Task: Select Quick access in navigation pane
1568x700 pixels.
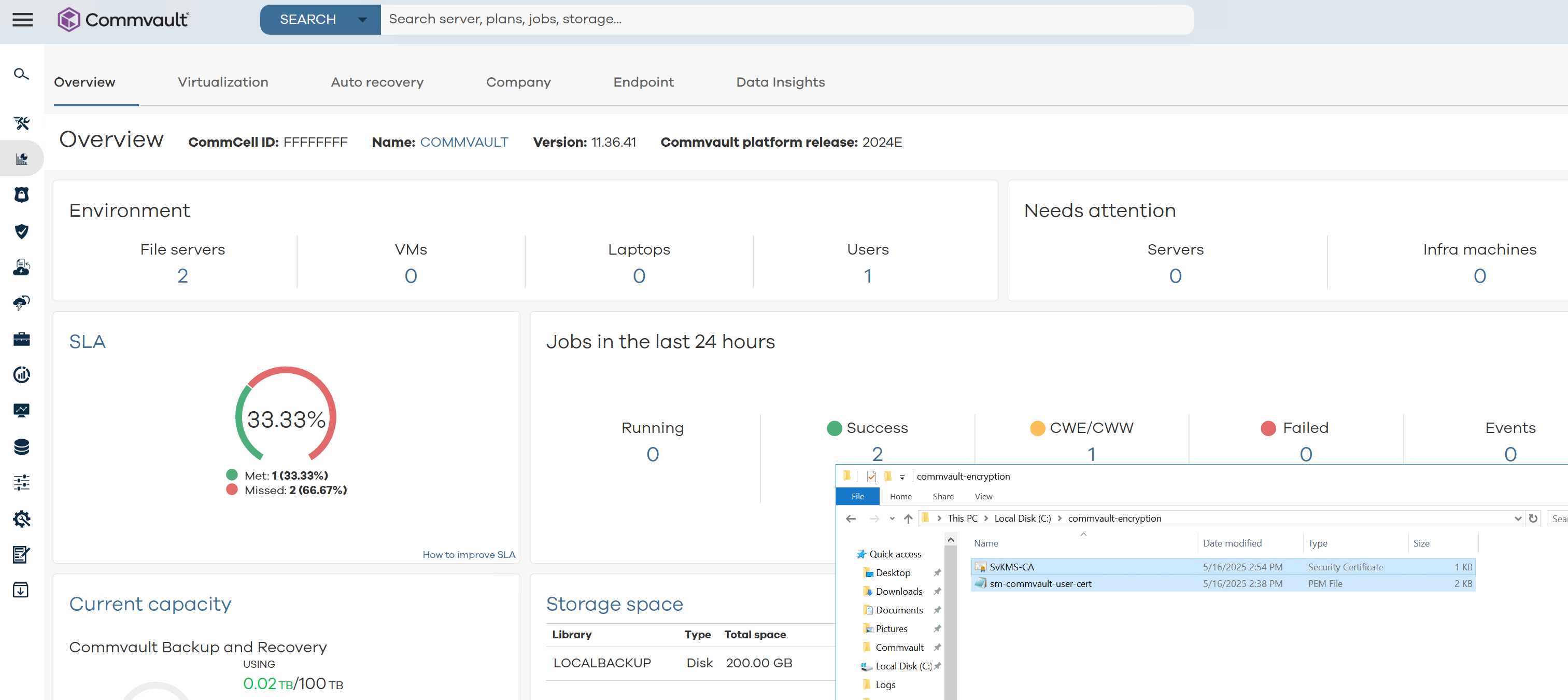Action: (895, 554)
